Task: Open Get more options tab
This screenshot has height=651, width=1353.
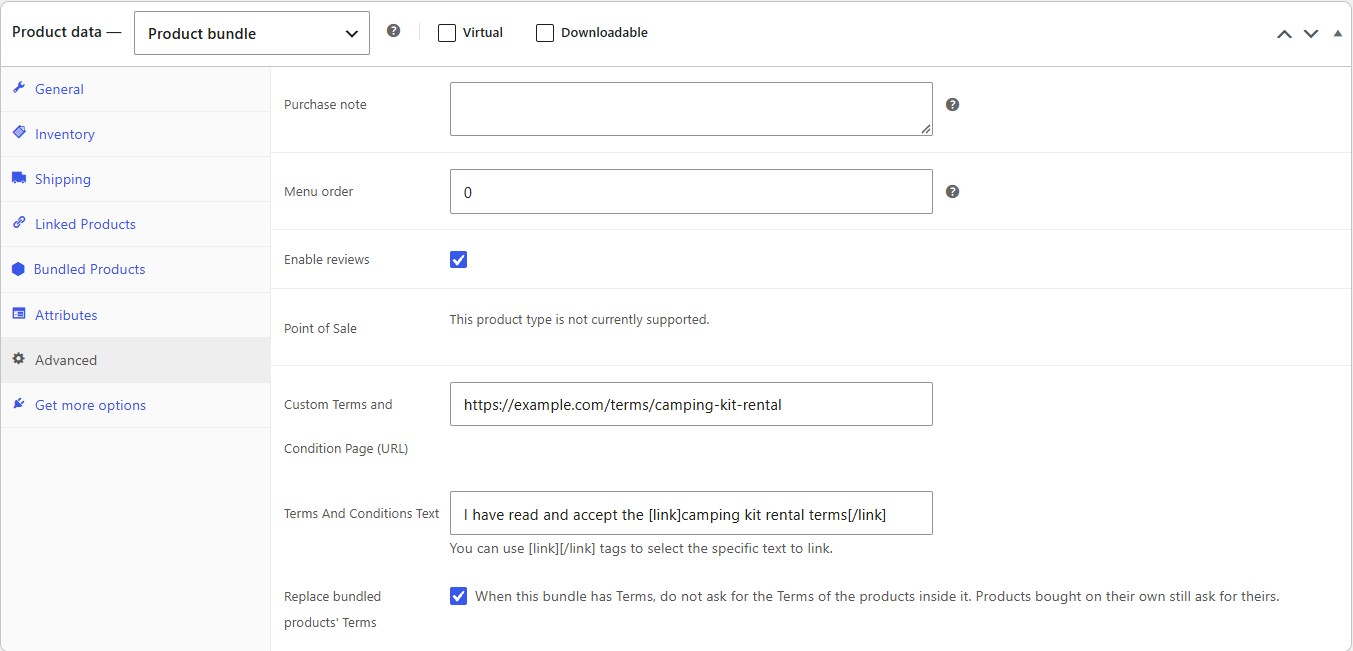Action: point(135,405)
